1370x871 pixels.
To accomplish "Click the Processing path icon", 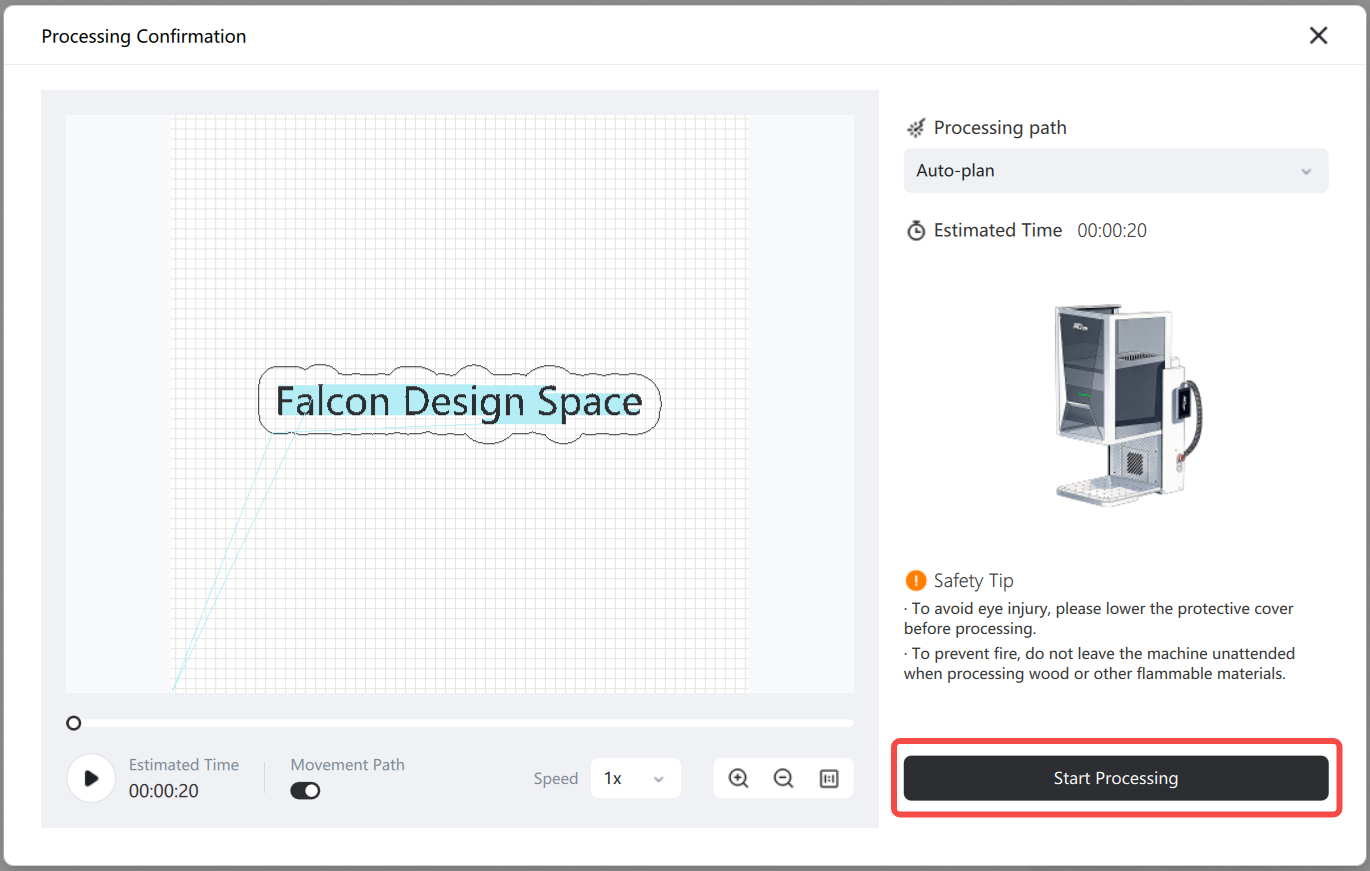I will click(916, 128).
